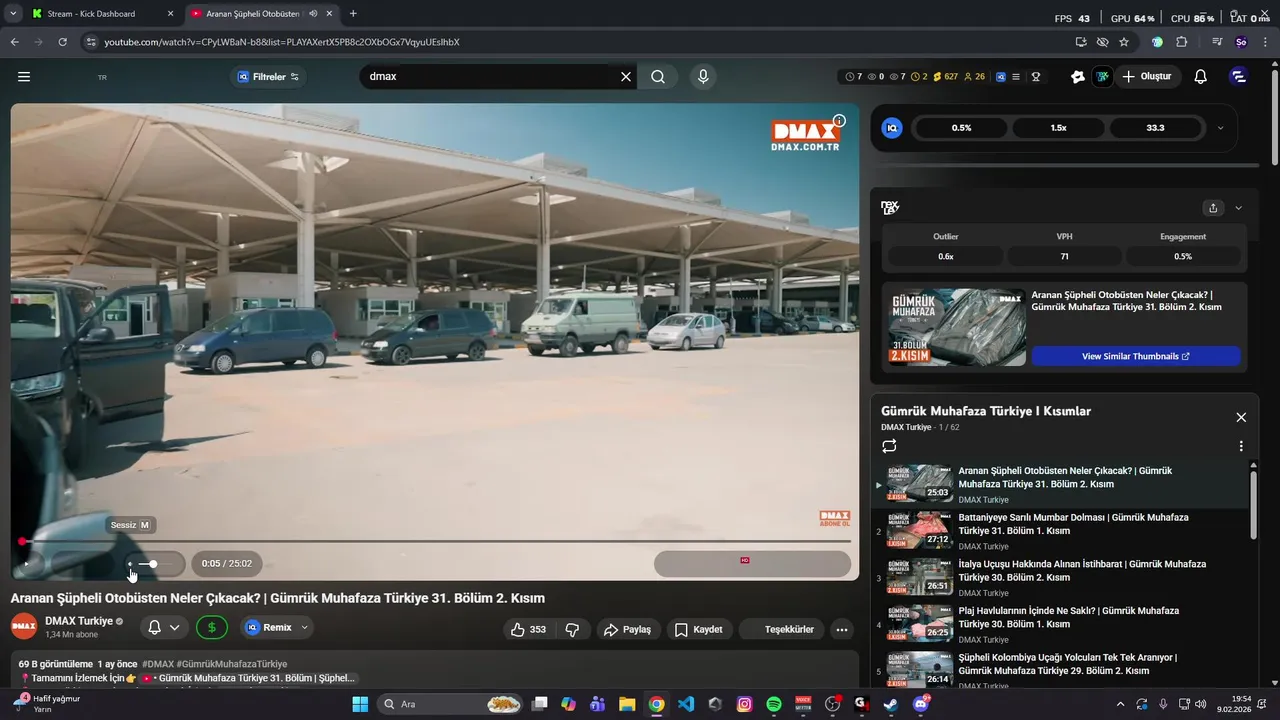Collapse the thumbnail analysis panel chevron
Screen dimensions: 1280x720
coord(1238,208)
